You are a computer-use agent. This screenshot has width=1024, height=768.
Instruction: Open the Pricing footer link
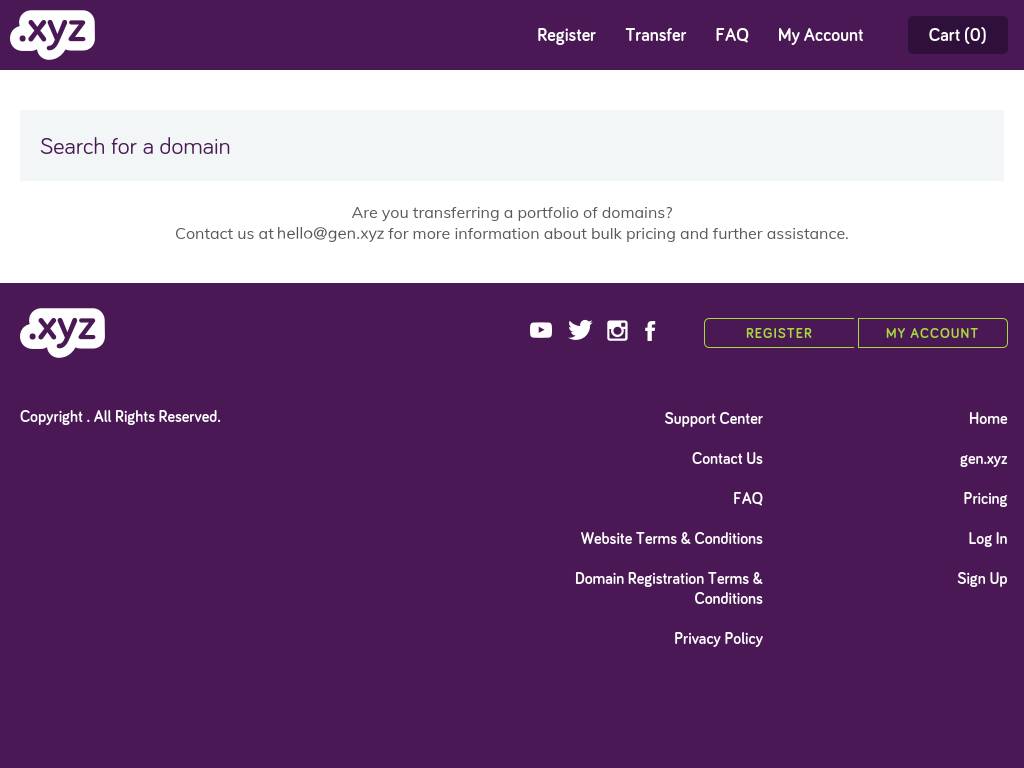pos(985,499)
